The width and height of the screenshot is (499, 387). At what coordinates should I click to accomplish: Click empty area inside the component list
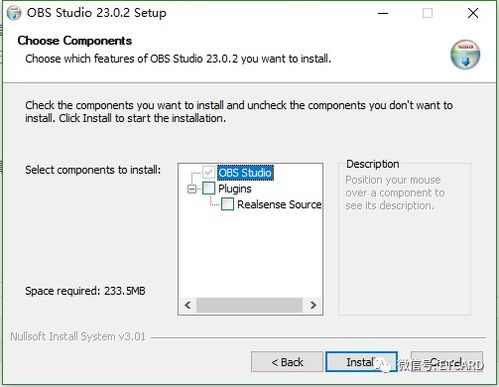pyautogui.click(x=250, y=253)
